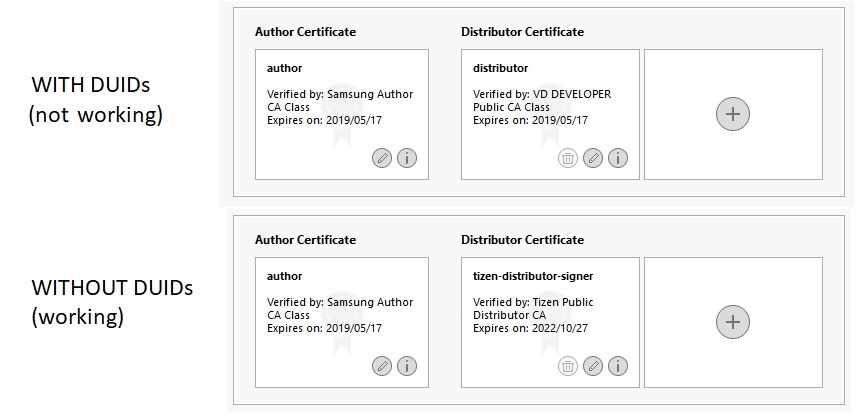The width and height of the screenshot is (859, 418).
Task: Add a distributor certificate in WITHOUT DUIDs row
Action: pyautogui.click(x=733, y=322)
